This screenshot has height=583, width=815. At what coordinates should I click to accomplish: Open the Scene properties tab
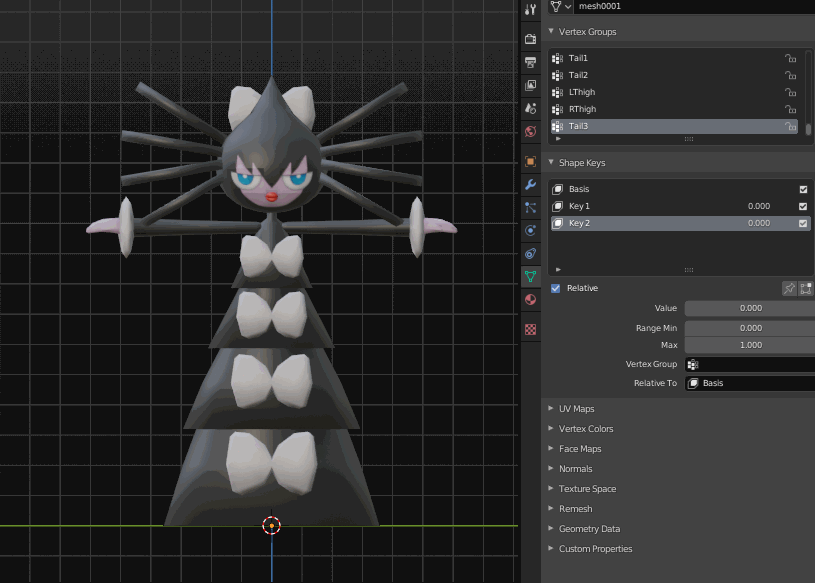click(x=530, y=108)
